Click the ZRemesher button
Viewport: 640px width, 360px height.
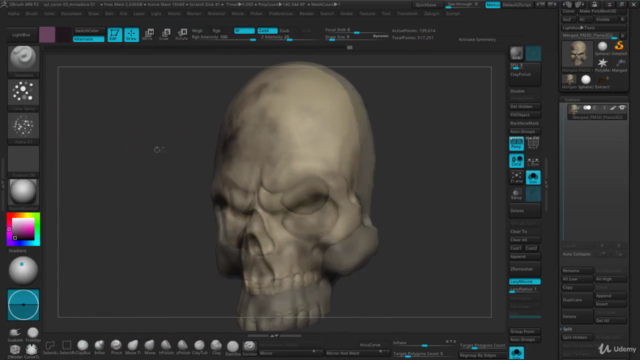tap(524, 269)
